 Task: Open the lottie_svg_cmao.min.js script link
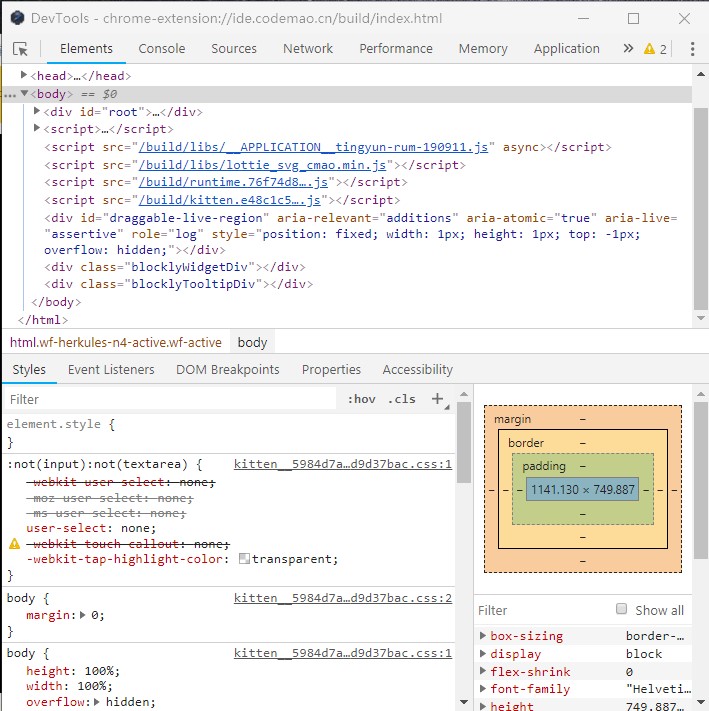tap(262, 165)
